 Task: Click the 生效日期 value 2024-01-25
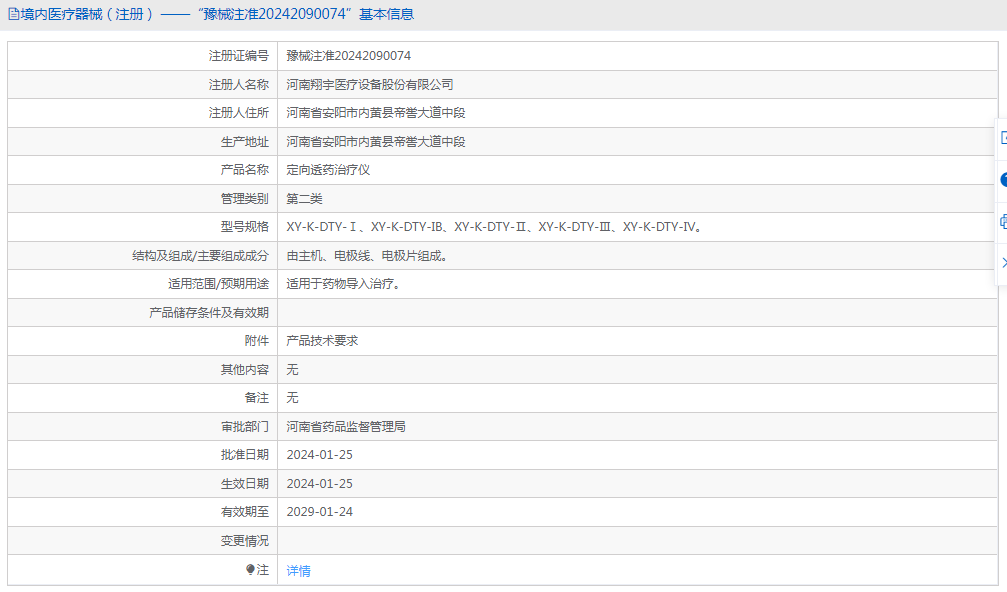320,483
